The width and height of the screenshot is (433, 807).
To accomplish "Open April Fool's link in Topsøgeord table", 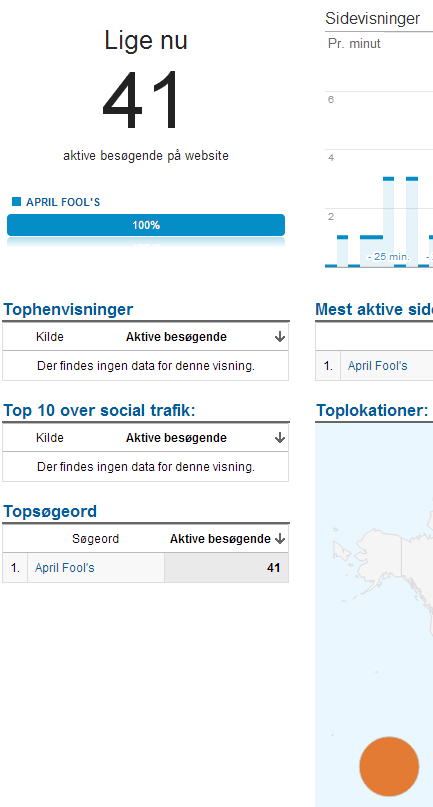I will (x=64, y=568).
